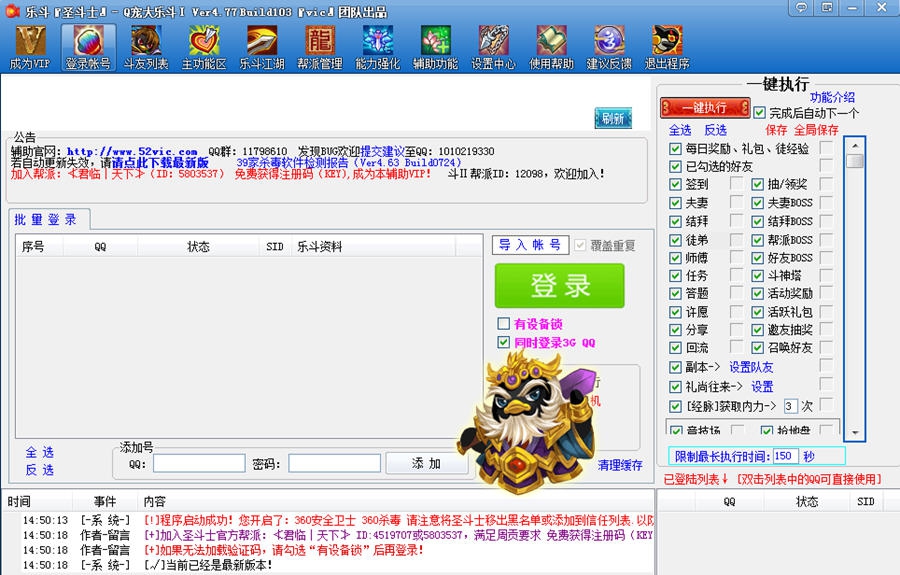Image resolution: width=900 pixels, height=575 pixels.
Task: Open the 辅助功能 toolbar icon
Action: (435, 48)
